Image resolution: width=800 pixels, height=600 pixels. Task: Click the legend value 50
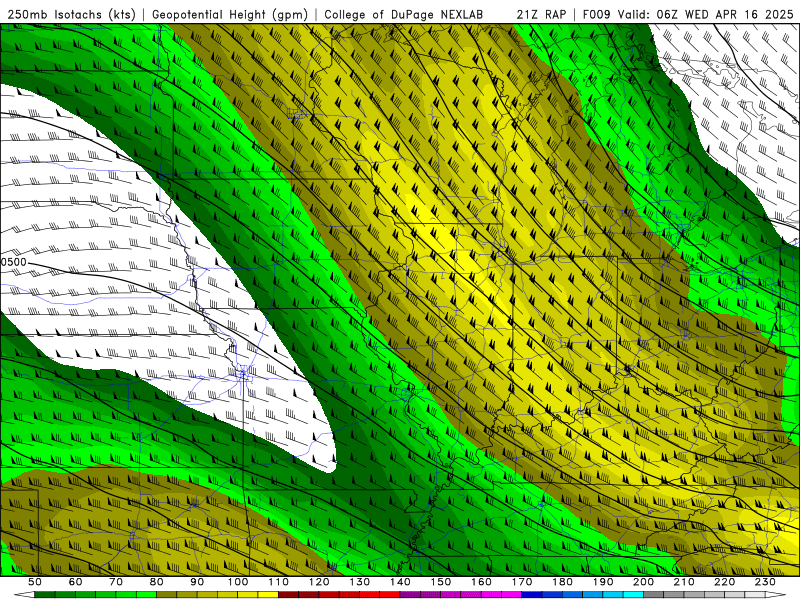tap(35, 582)
